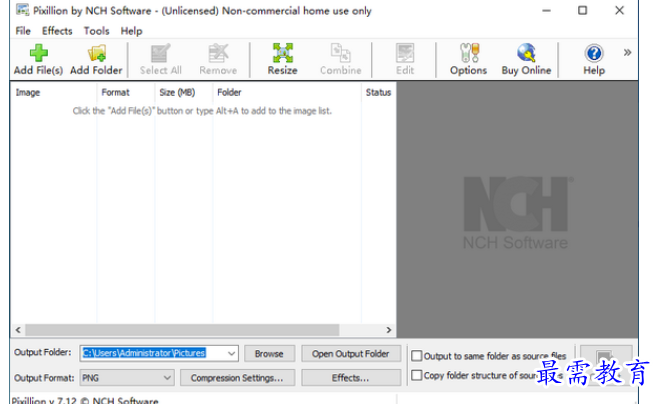Open the Add Folder toolbar icon

(97, 53)
